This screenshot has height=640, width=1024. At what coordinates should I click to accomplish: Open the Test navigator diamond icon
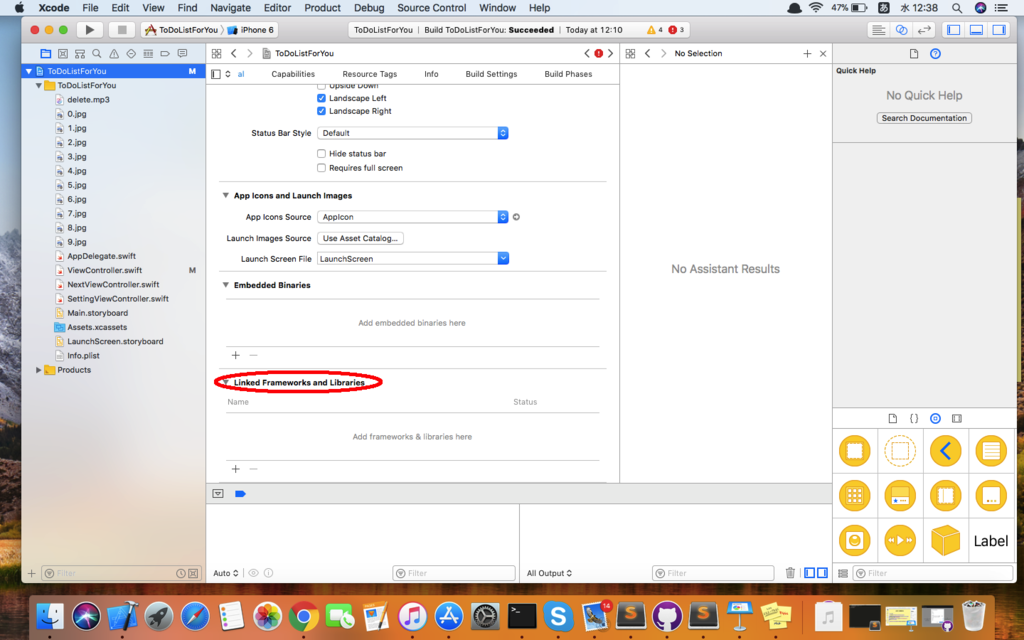(131, 54)
